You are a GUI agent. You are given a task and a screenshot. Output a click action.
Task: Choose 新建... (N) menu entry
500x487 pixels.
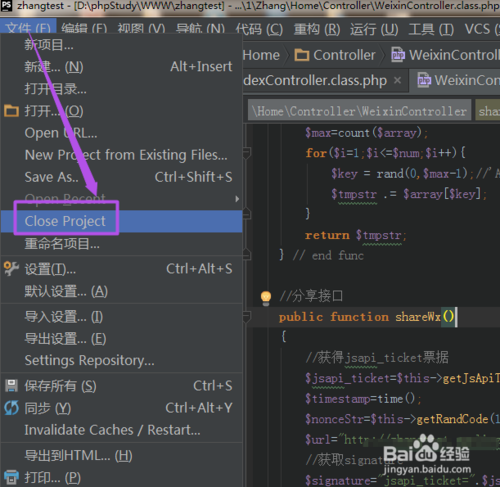pyautogui.click(x=121, y=67)
